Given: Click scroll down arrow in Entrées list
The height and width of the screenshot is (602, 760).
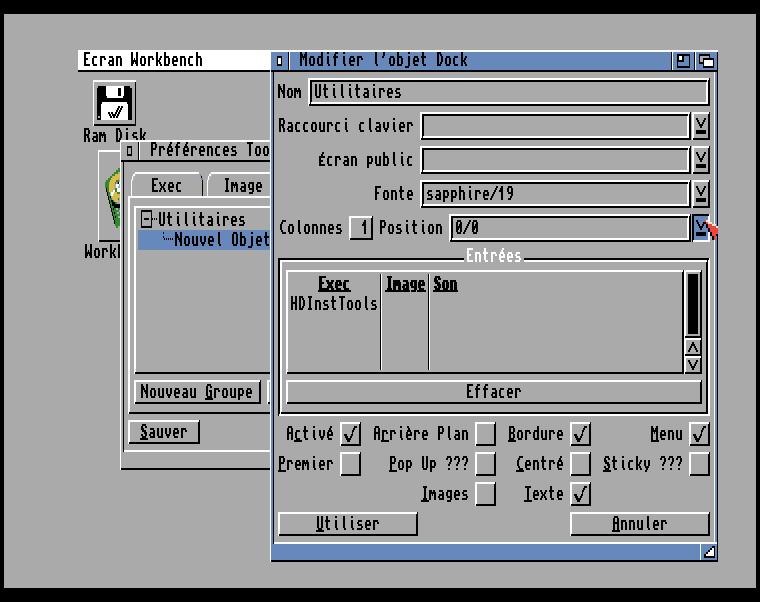Looking at the screenshot, I should [693, 364].
